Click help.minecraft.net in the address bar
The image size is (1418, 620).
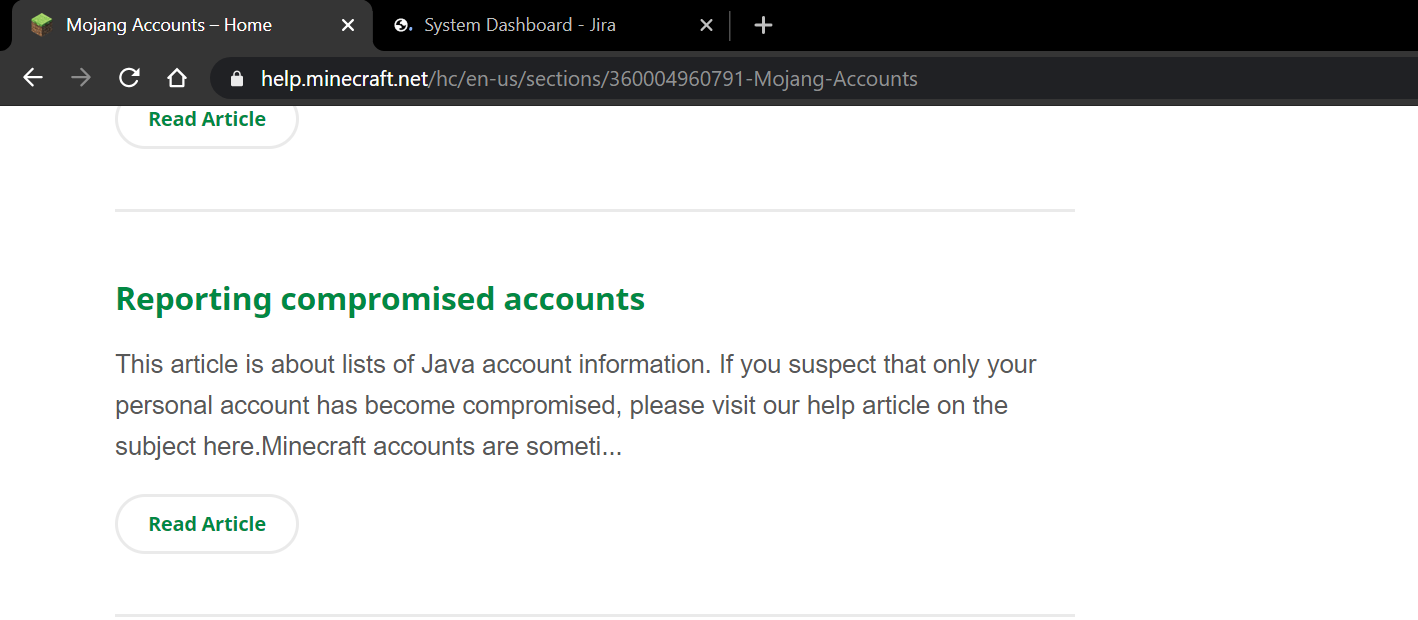344,79
